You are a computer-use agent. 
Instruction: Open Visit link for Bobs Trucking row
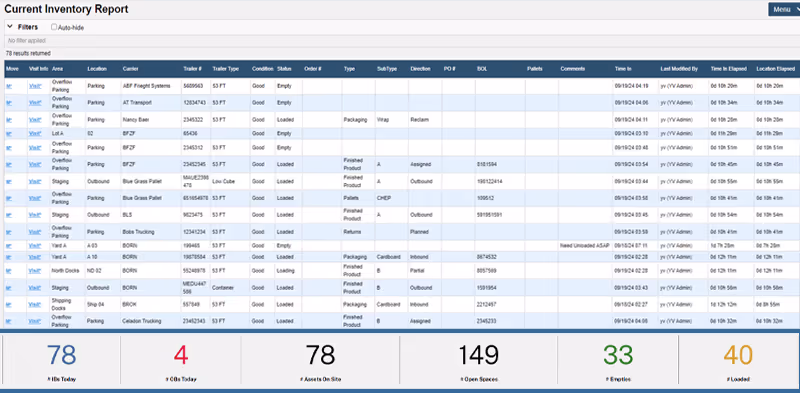35,232
